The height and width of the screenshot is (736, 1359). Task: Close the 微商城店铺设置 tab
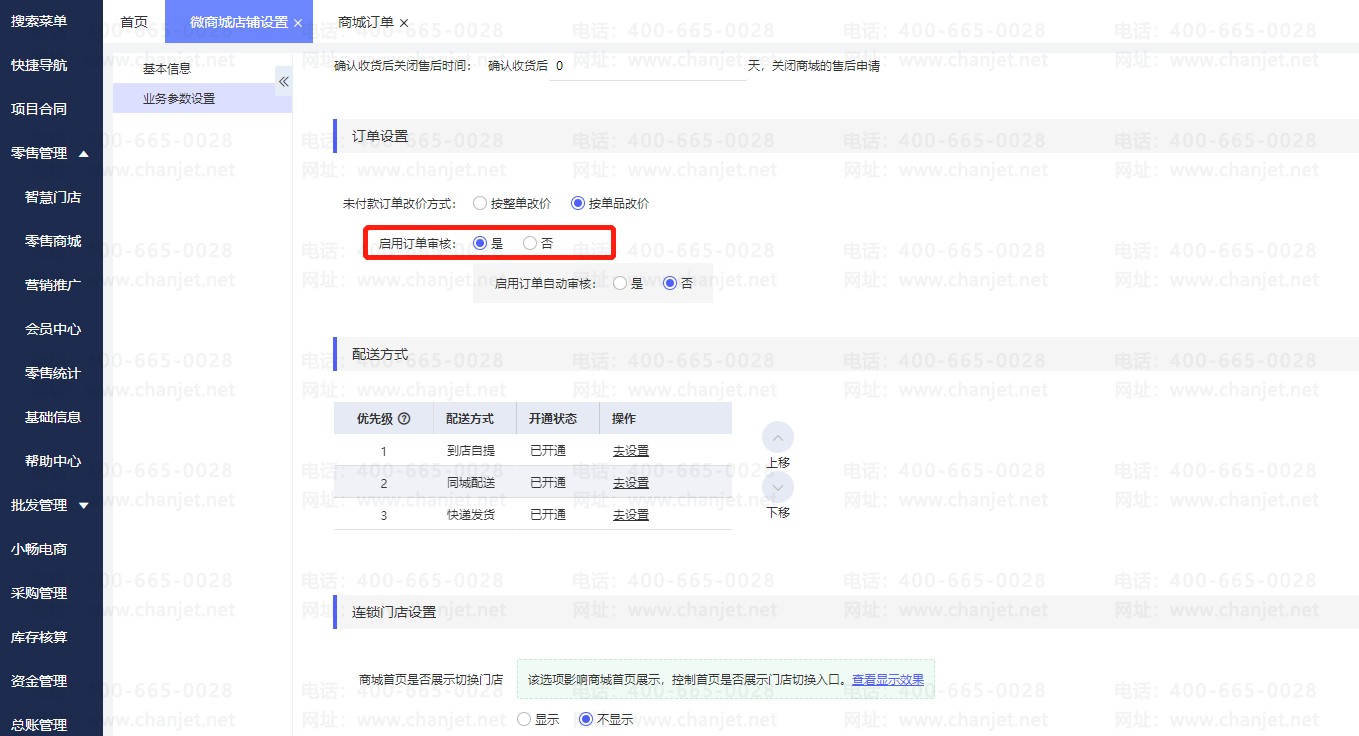(x=298, y=22)
